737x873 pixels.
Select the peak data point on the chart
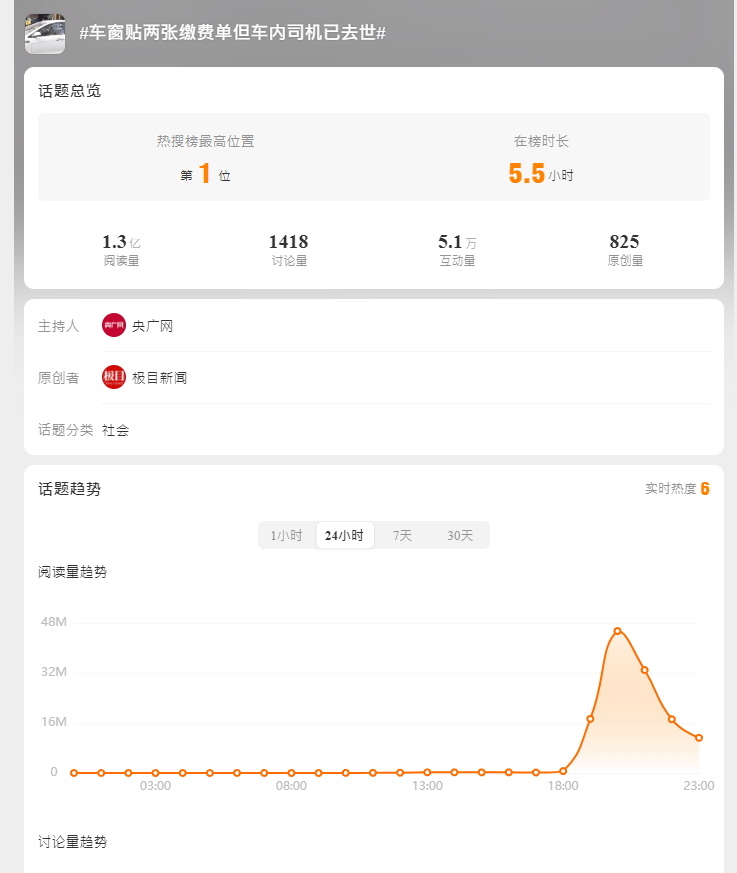pos(617,631)
